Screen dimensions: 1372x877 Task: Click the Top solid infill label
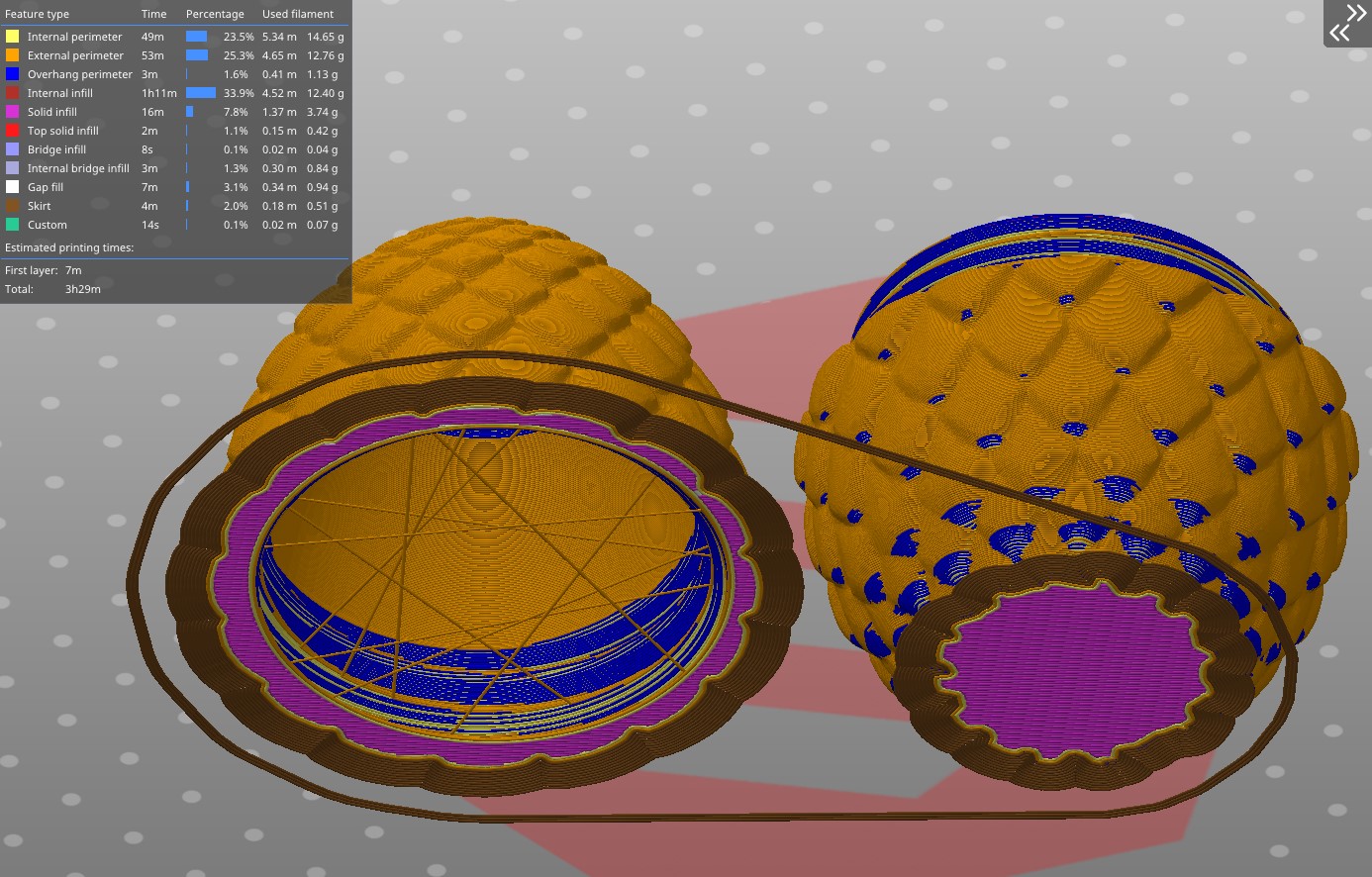coord(63,131)
